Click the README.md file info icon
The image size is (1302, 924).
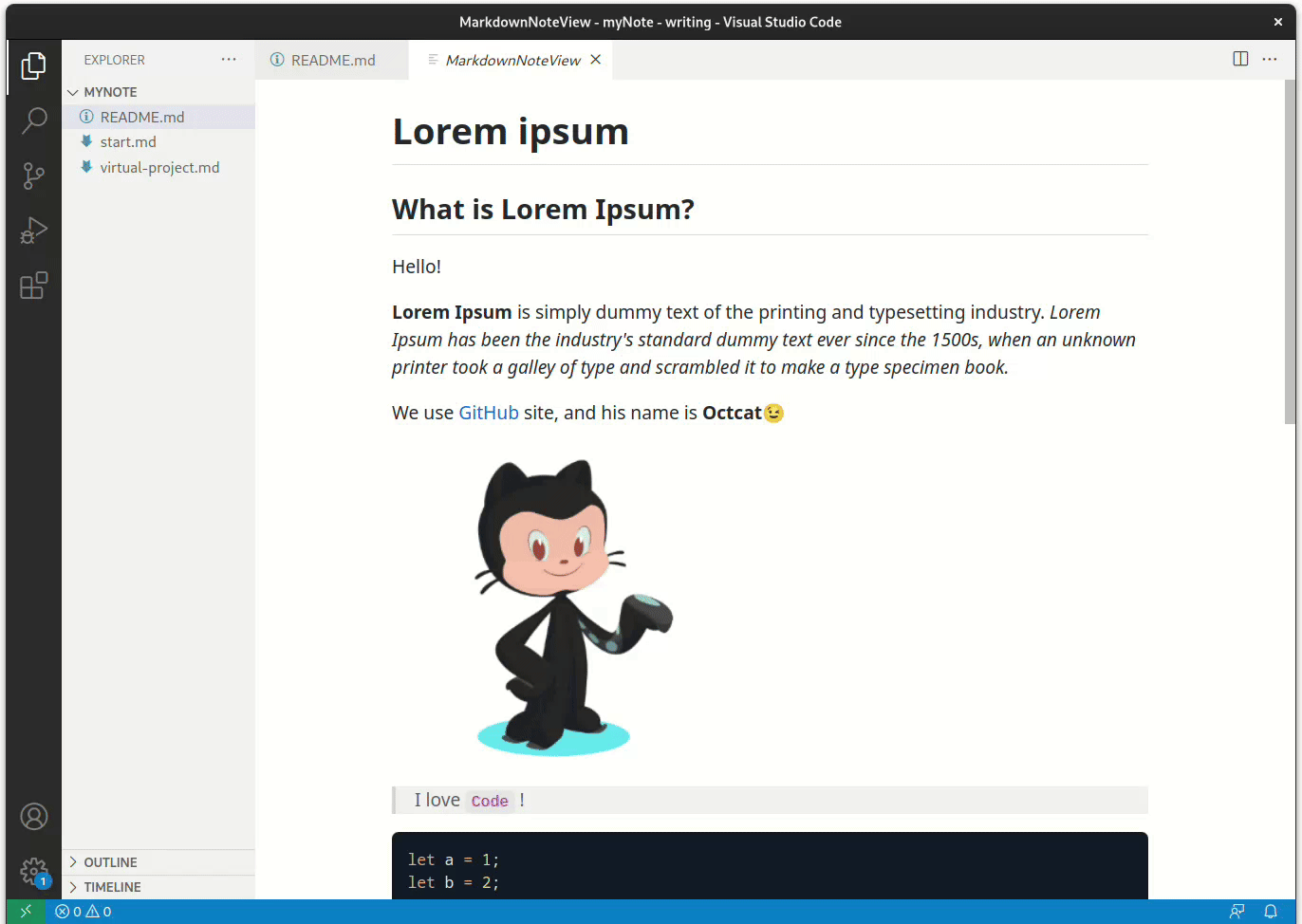point(86,117)
